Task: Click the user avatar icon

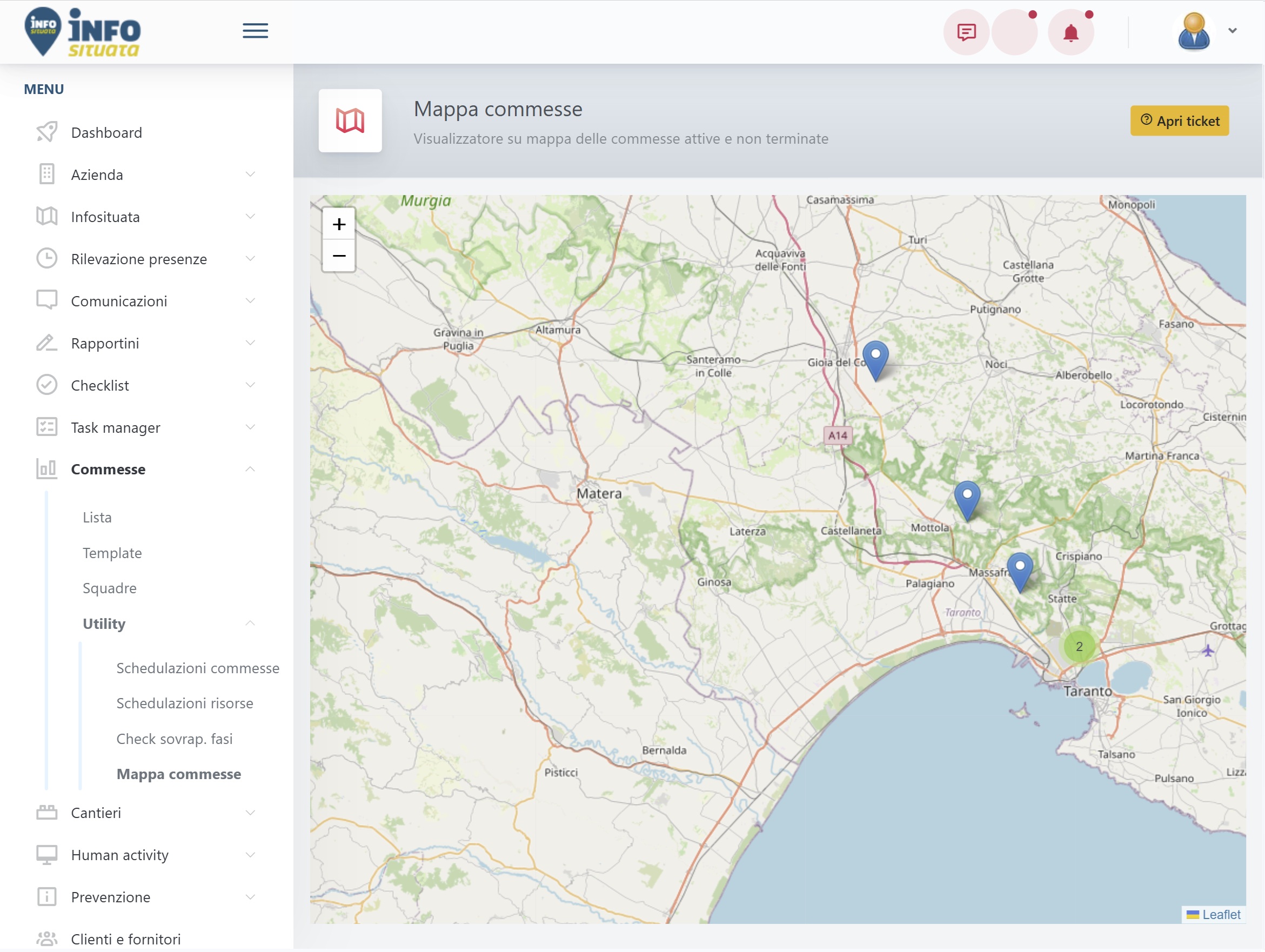Action: point(1194,31)
